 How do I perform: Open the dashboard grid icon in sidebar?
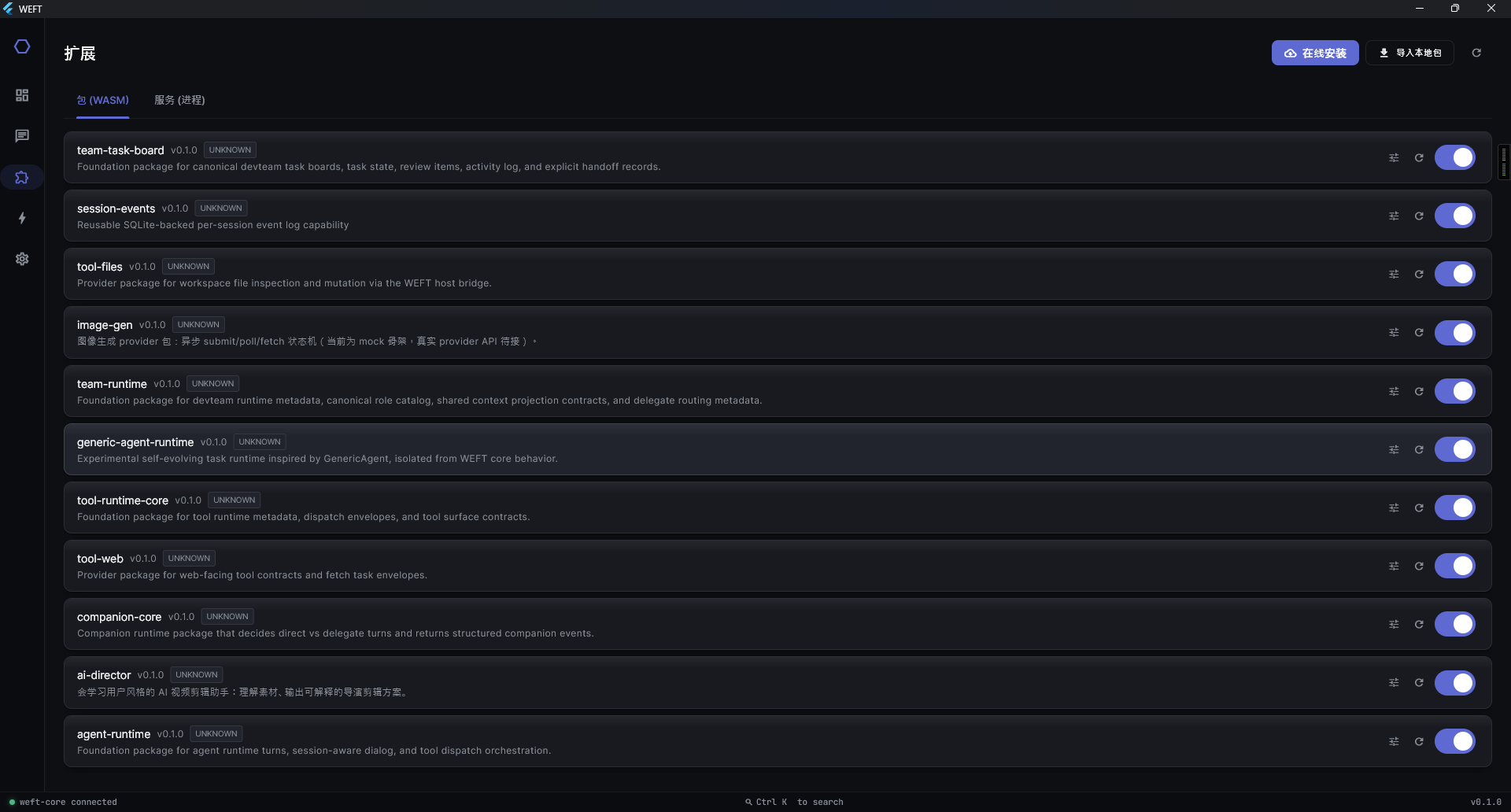coord(22,95)
